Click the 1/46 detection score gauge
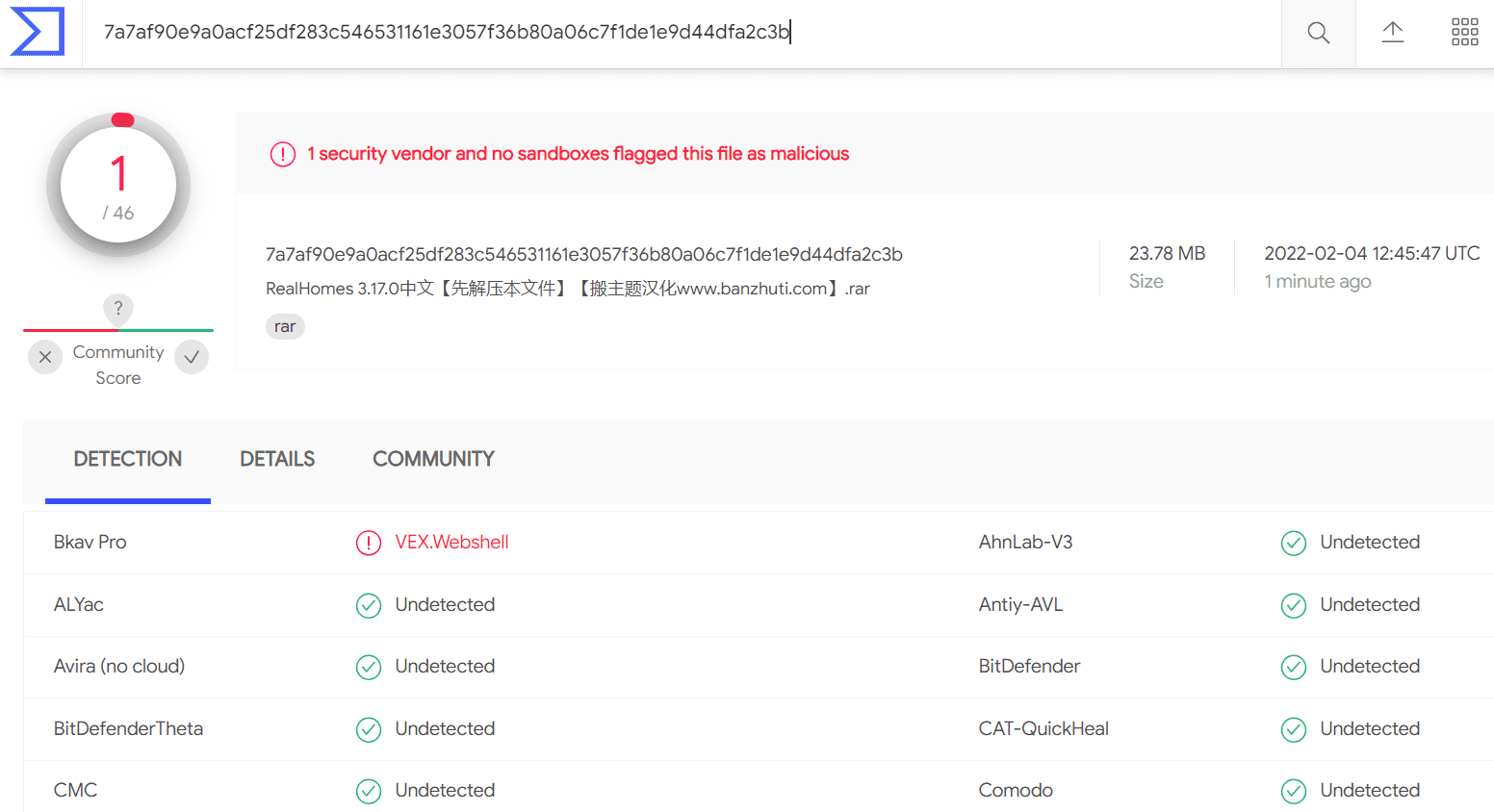 [118, 186]
